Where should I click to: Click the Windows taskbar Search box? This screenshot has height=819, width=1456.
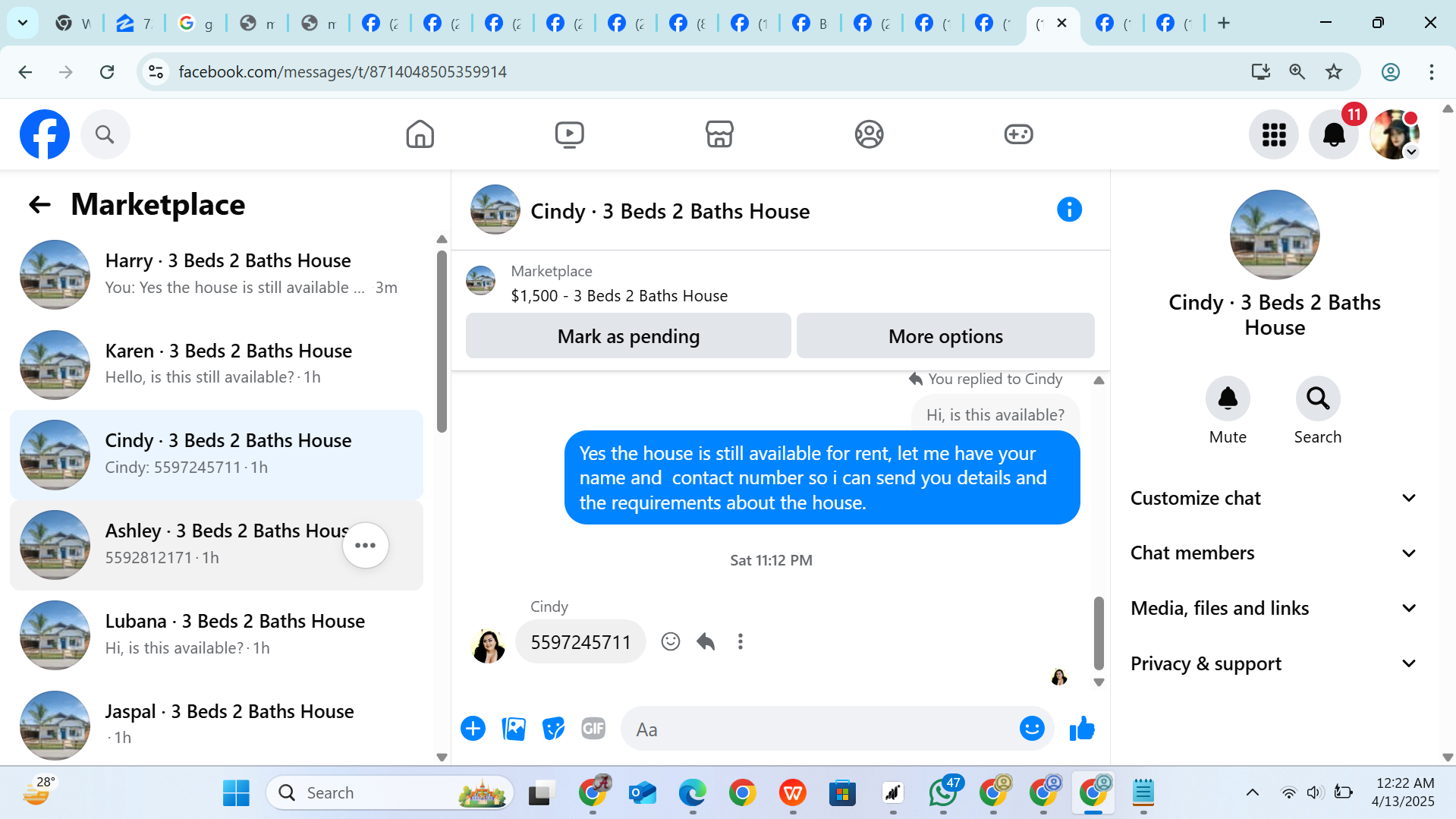coord(390,793)
